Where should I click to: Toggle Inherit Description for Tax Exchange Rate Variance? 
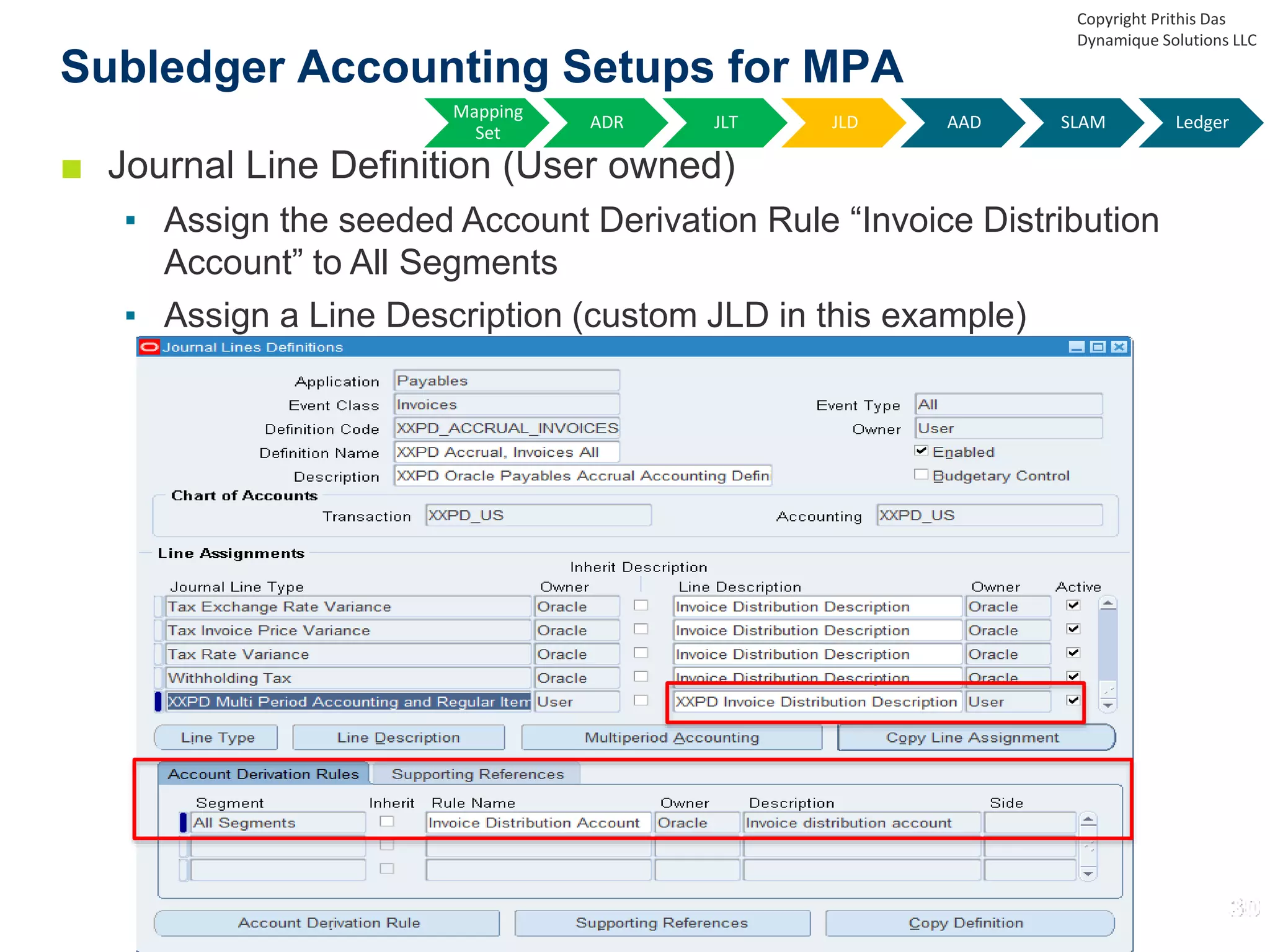click(x=641, y=605)
